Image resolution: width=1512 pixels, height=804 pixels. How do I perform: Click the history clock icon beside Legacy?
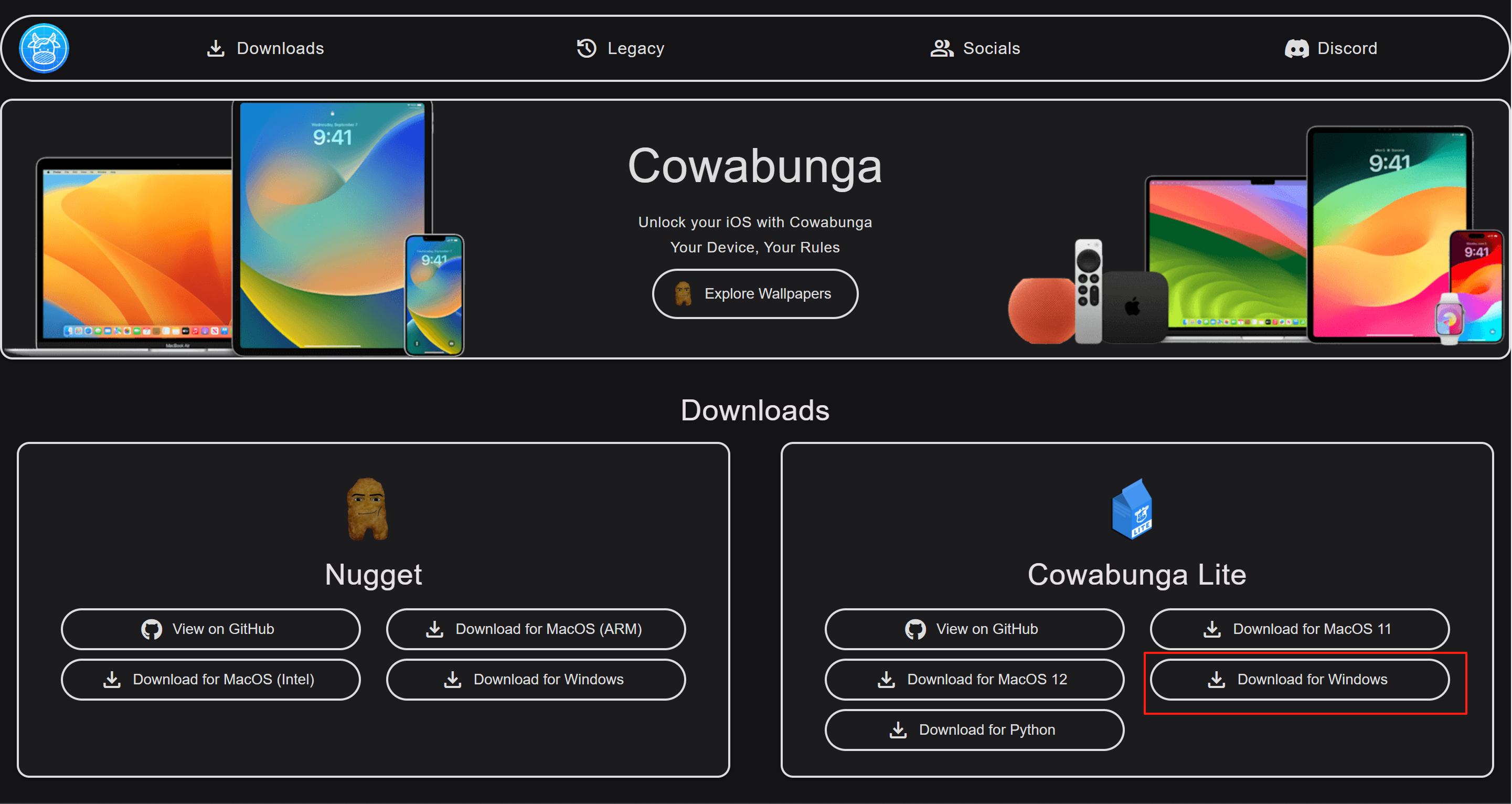coord(587,48)
